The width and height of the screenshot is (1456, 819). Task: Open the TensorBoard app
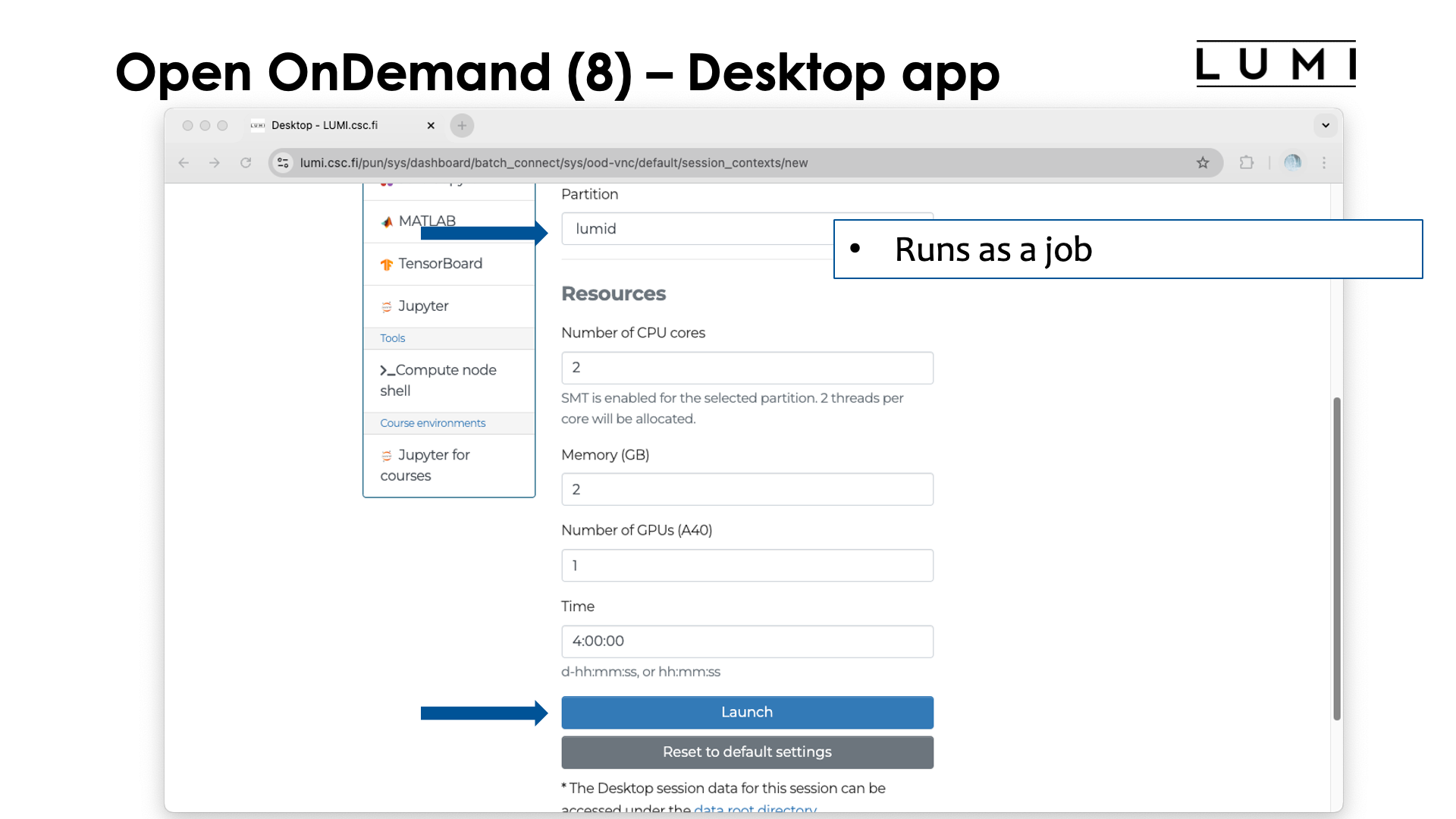(x=440, y=263)
